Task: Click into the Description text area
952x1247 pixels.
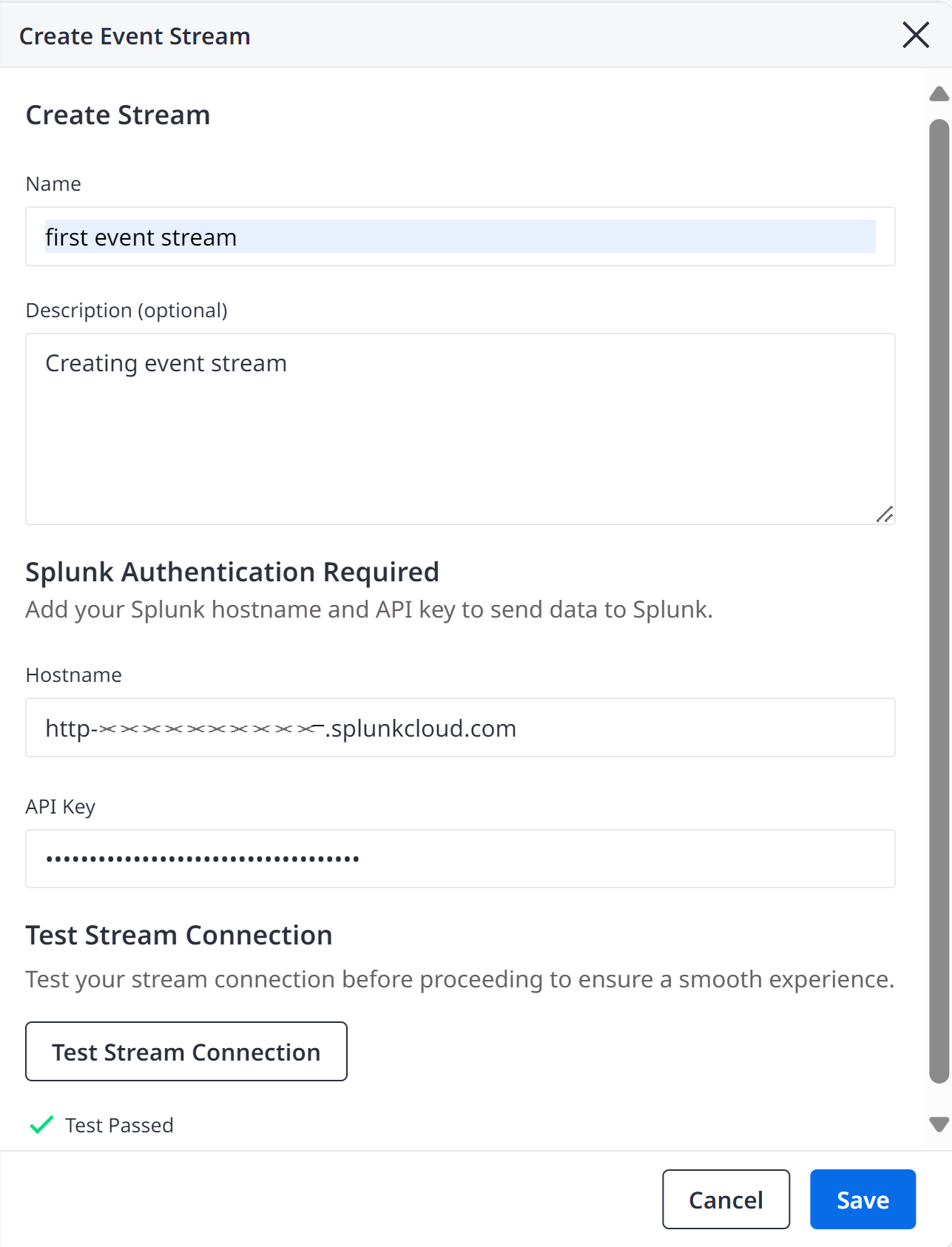Action: pyautogui.click(x=460, y=429)
